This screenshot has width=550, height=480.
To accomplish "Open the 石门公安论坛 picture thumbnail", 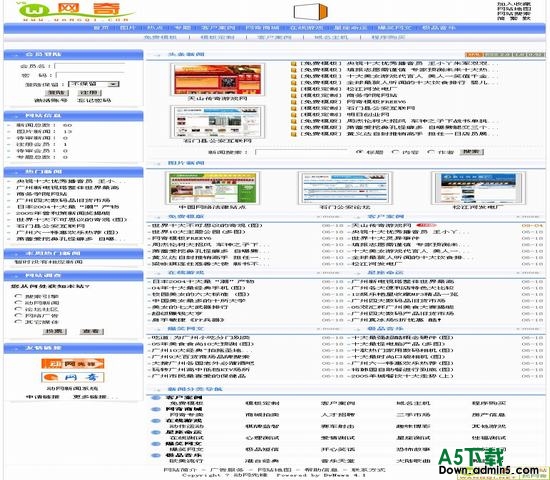I will pyautogui.click(x=345, y=188).
